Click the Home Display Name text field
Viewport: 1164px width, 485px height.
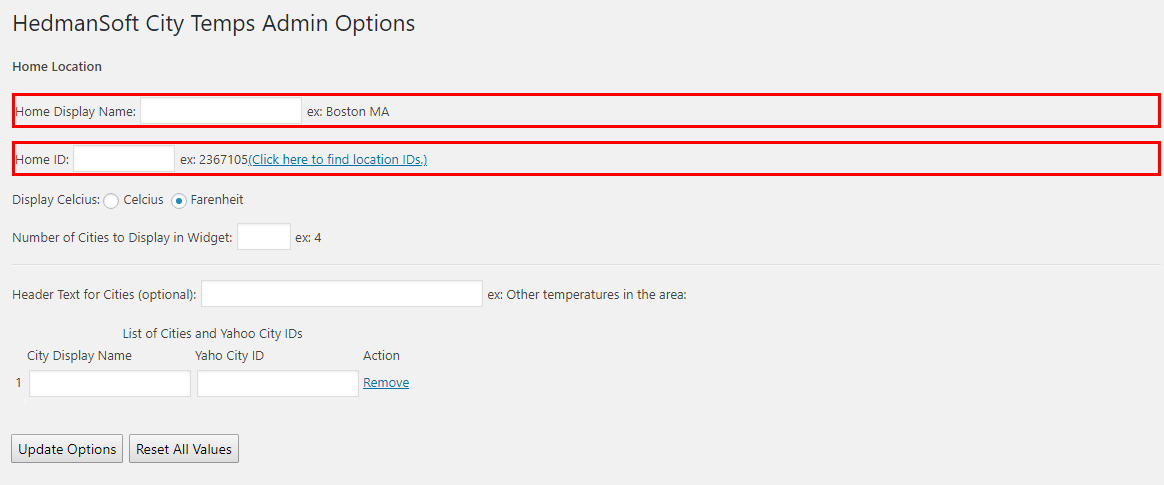pyautogui.click(x=221, y=111)
